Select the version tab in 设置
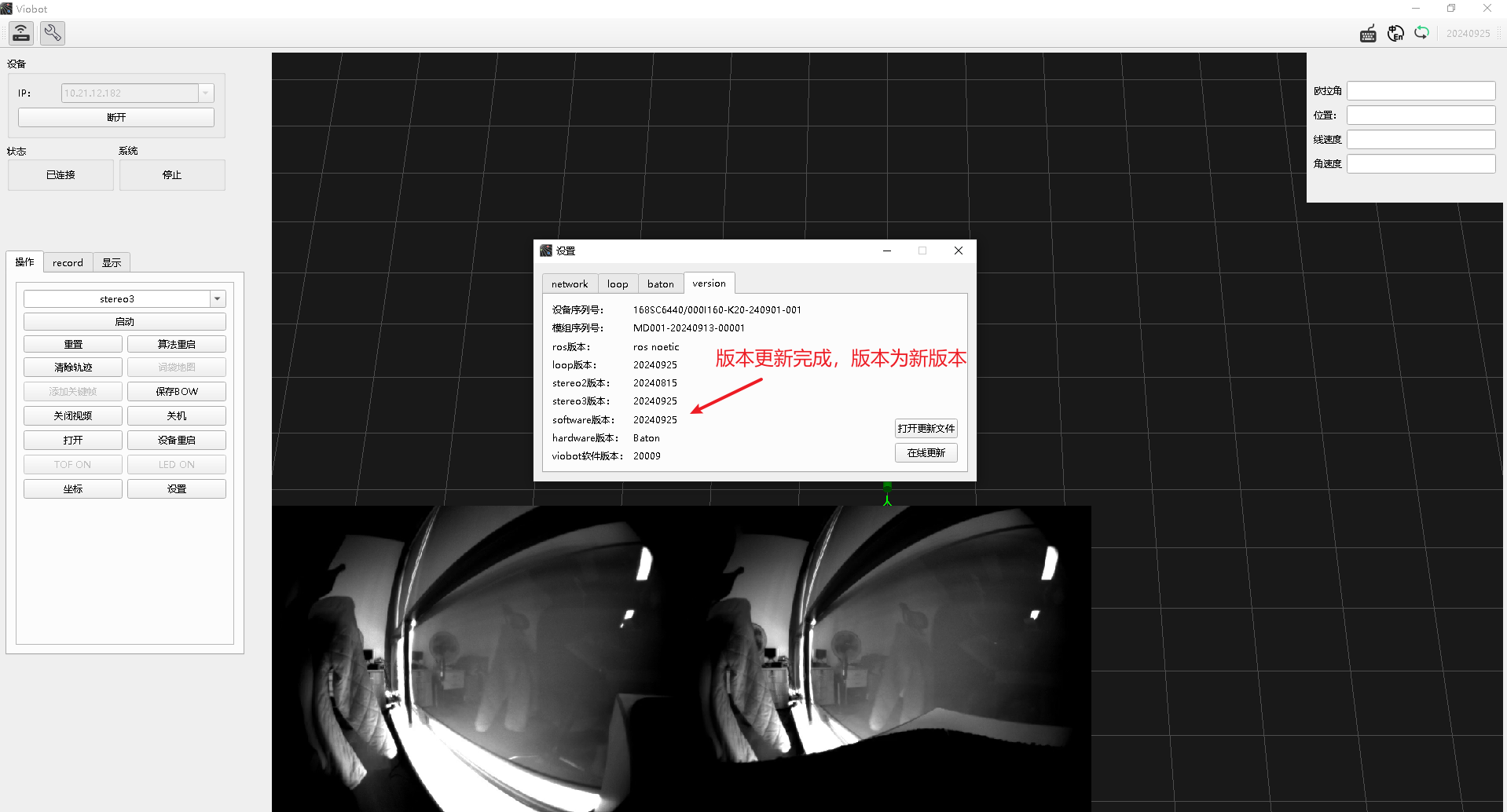Viewport: 1507px width, 812px height. (709, 283)
